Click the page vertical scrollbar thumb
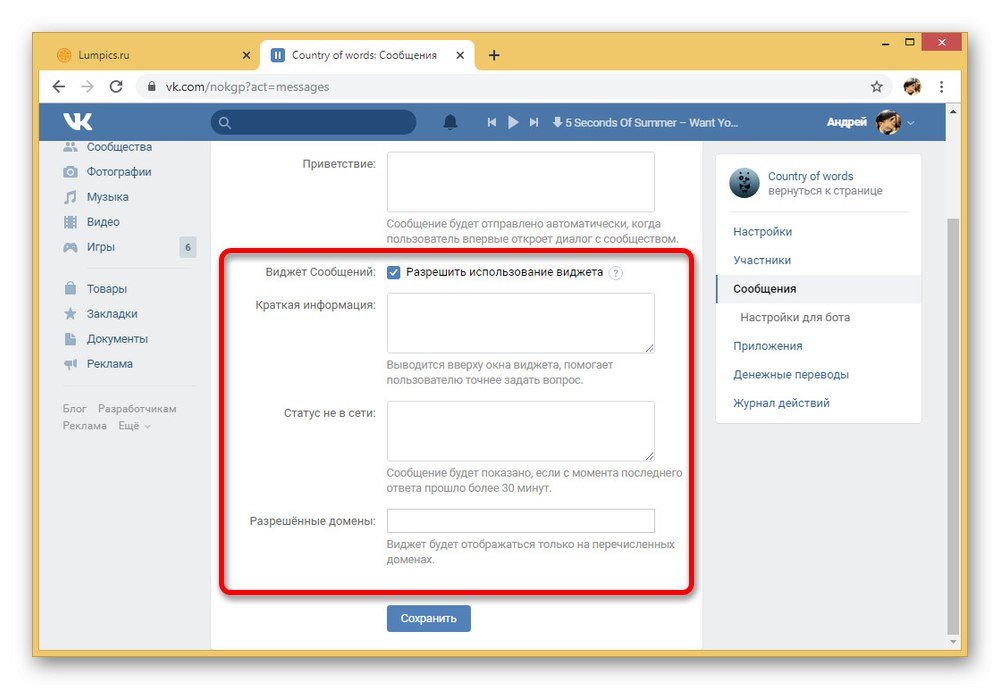Viewport: 1000px width, 689px height. (x=953, y=426)
